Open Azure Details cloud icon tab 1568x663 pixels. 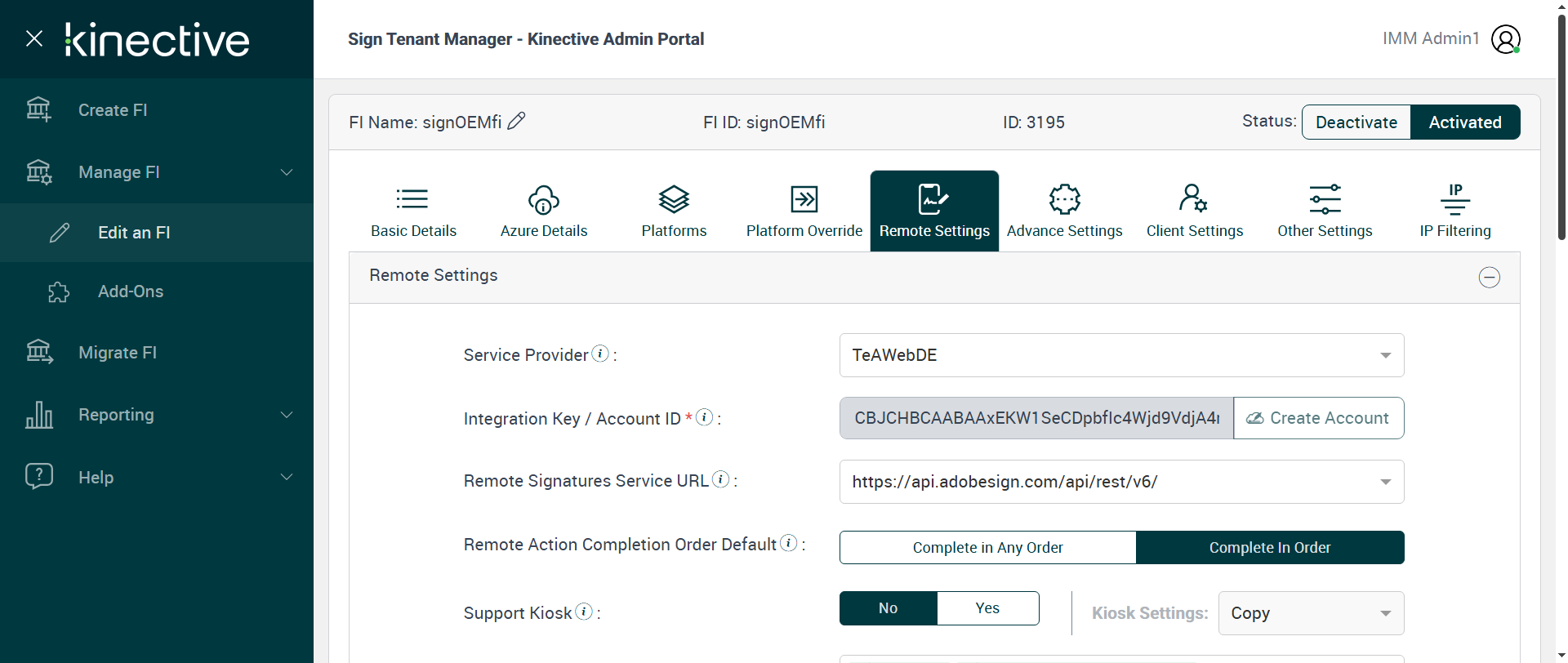click(x=544, y=199)
